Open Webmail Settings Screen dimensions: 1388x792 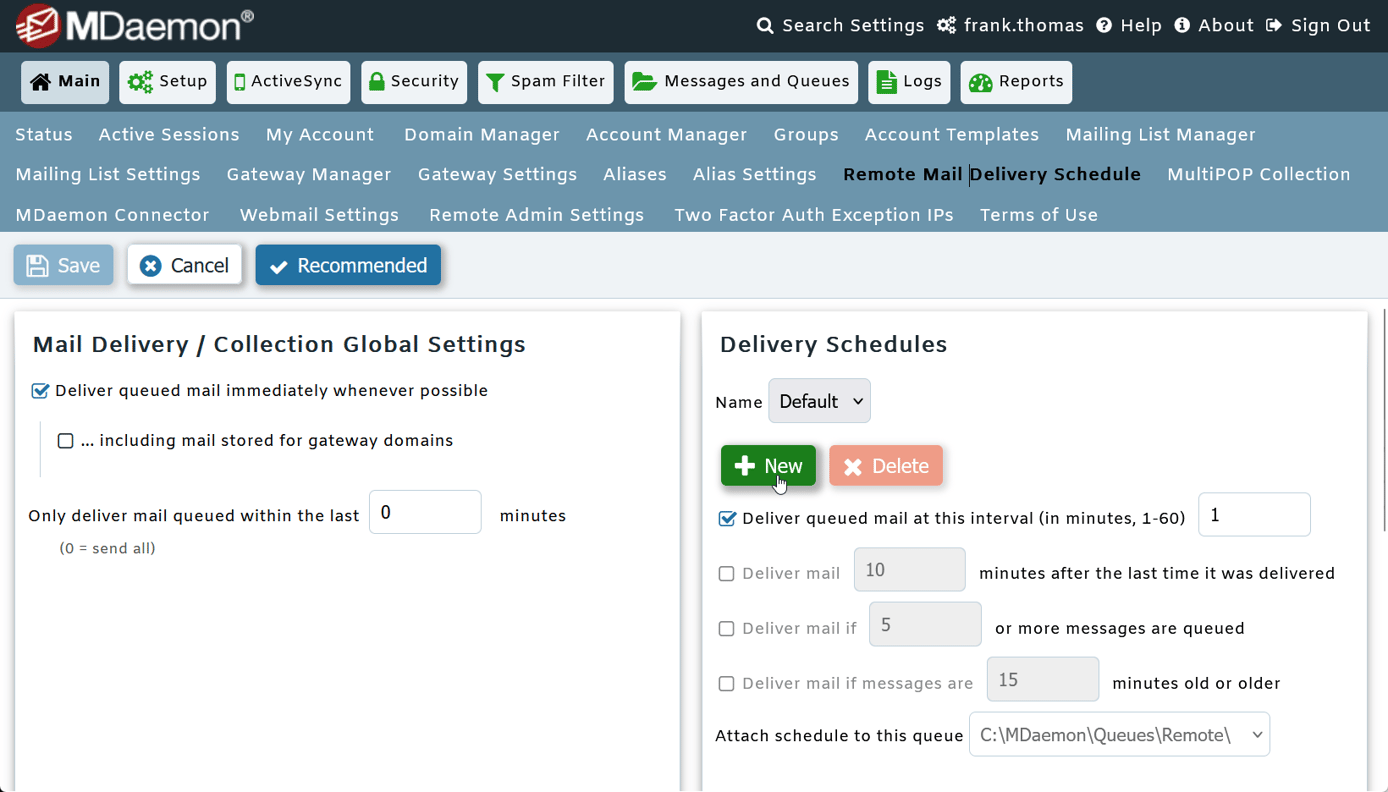319,215
